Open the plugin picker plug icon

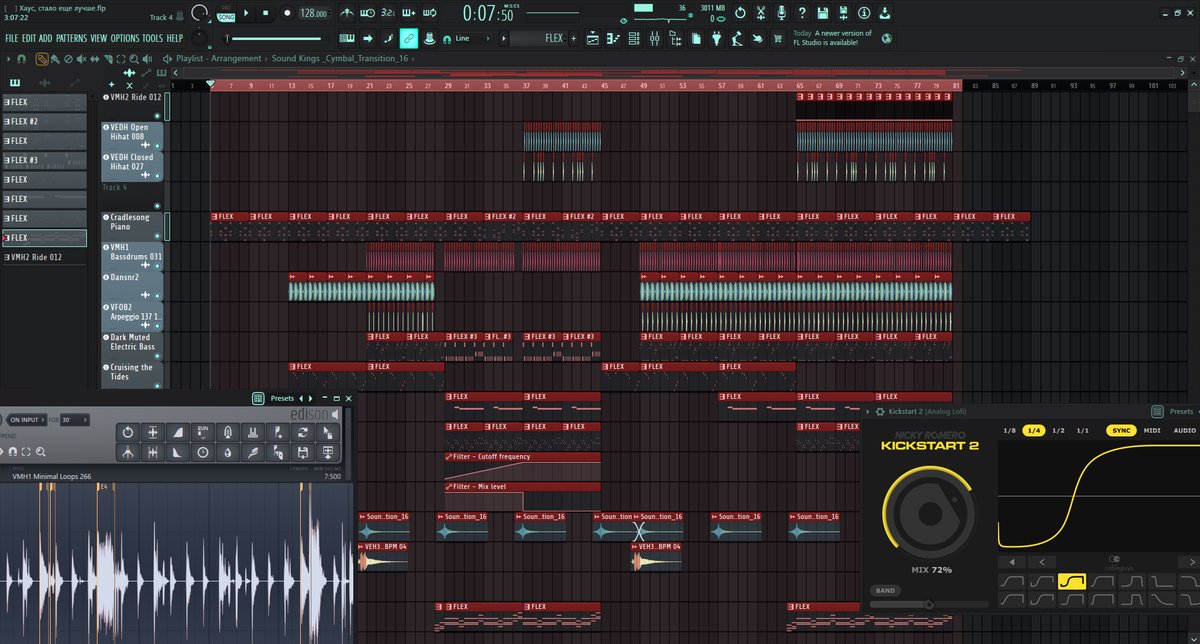click(716, 39)
